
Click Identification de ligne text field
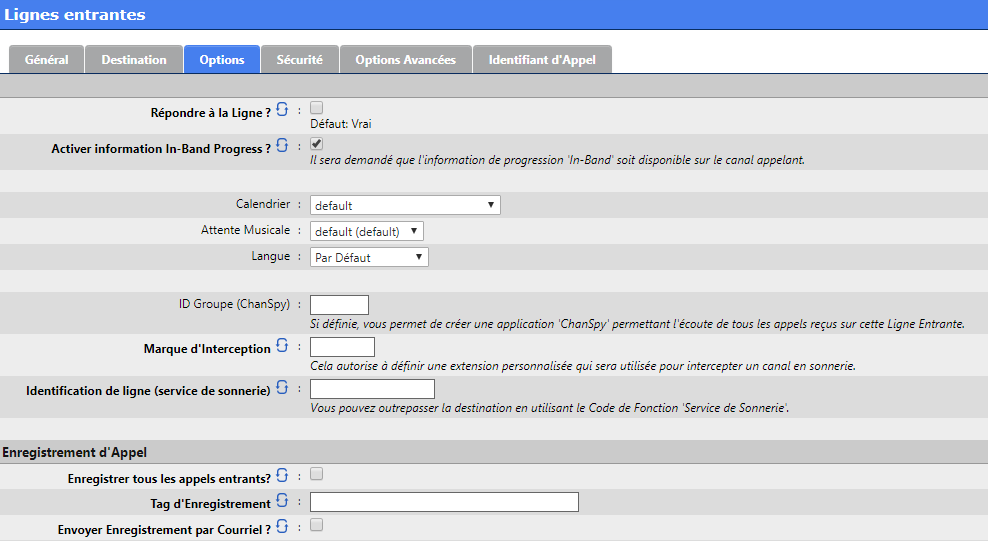click(x=372, y=389)
